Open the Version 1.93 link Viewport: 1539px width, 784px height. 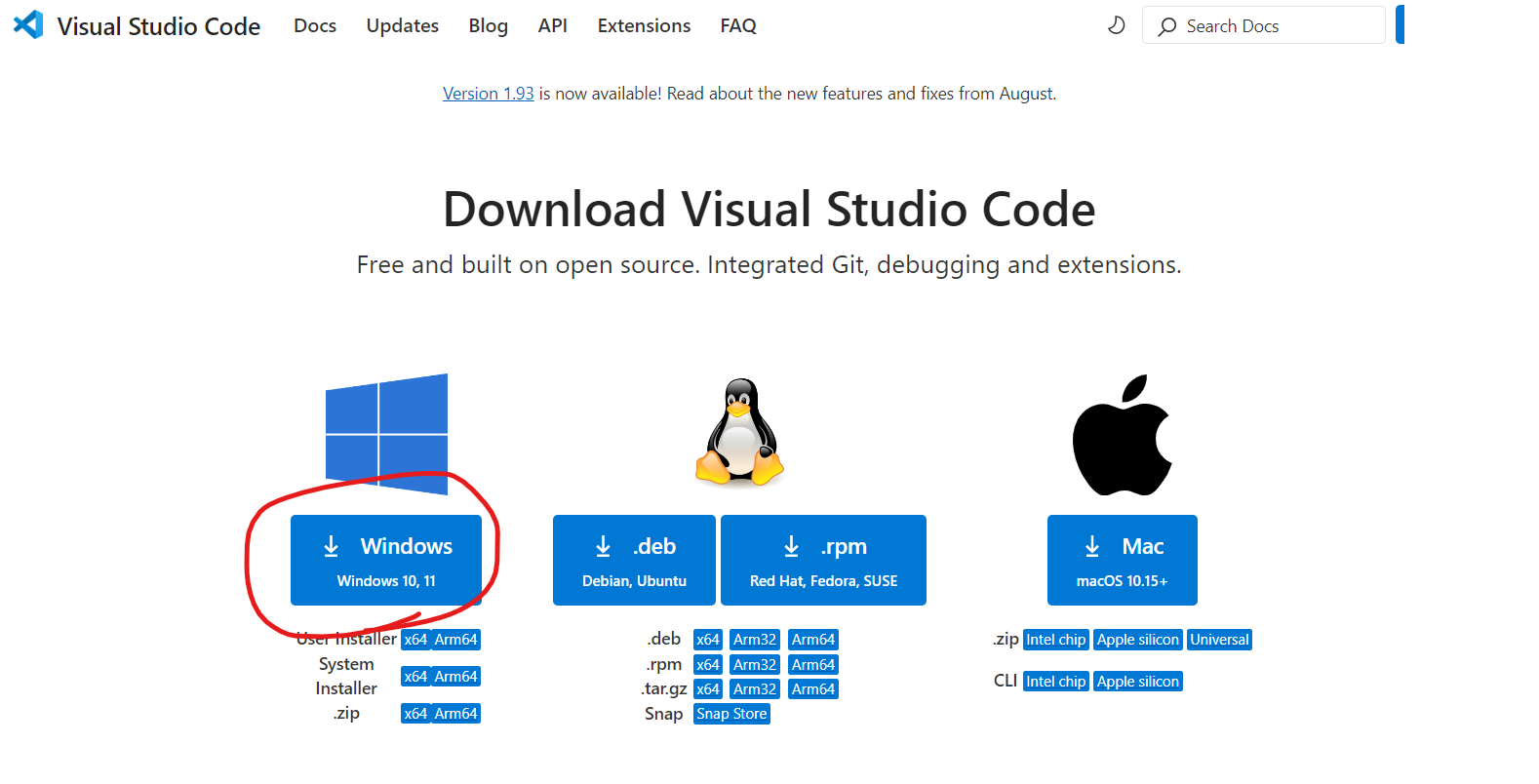point(488,94)
